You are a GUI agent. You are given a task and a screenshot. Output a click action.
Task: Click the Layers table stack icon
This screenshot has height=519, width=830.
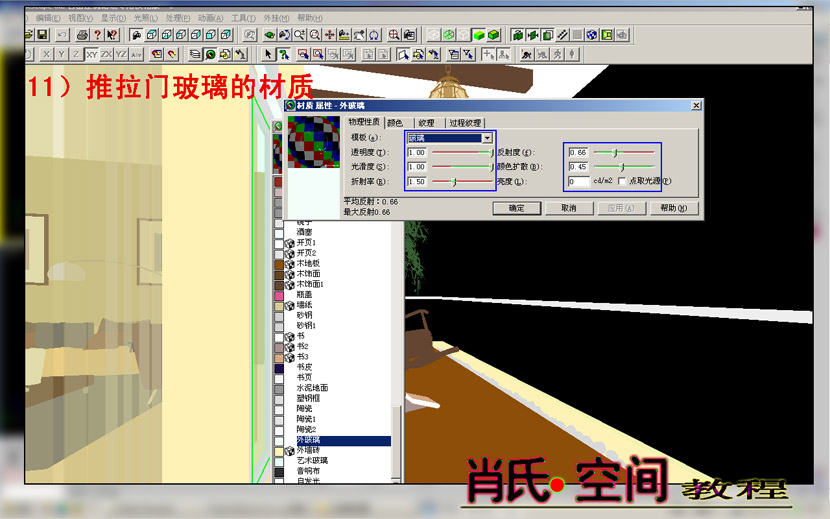195,54
